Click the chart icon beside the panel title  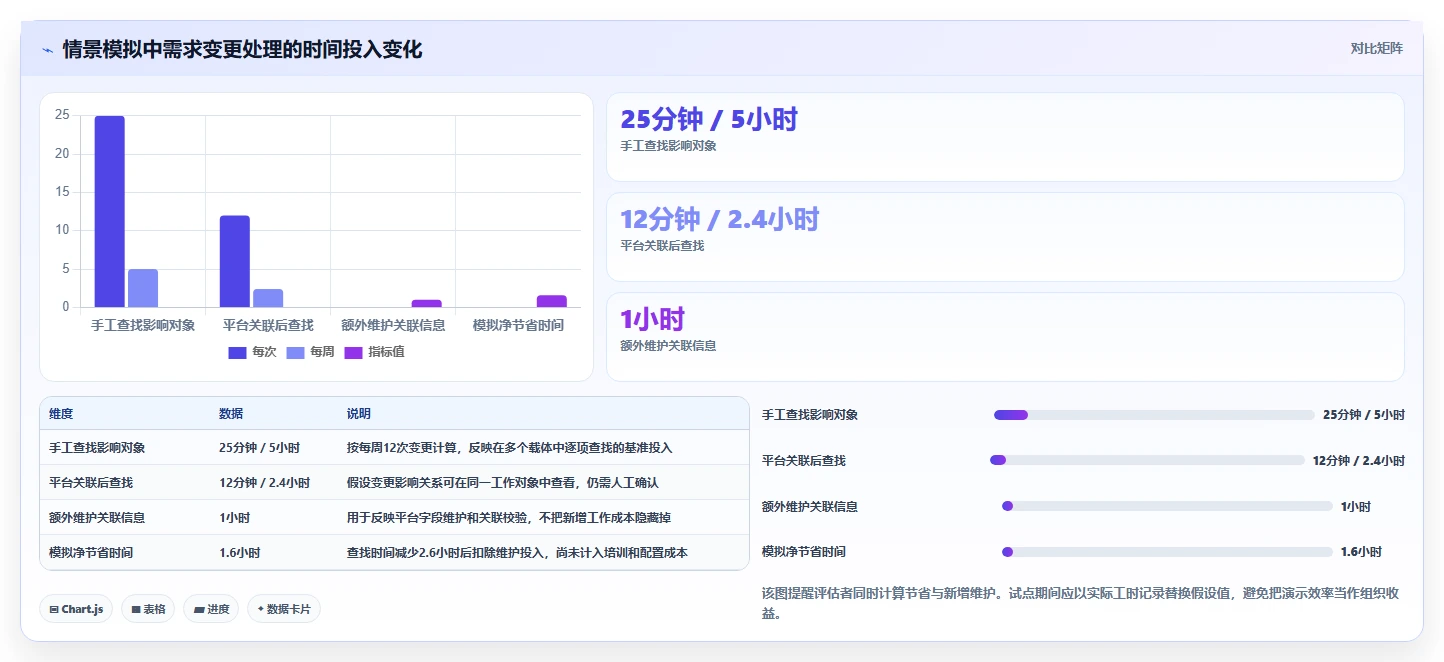47,49
